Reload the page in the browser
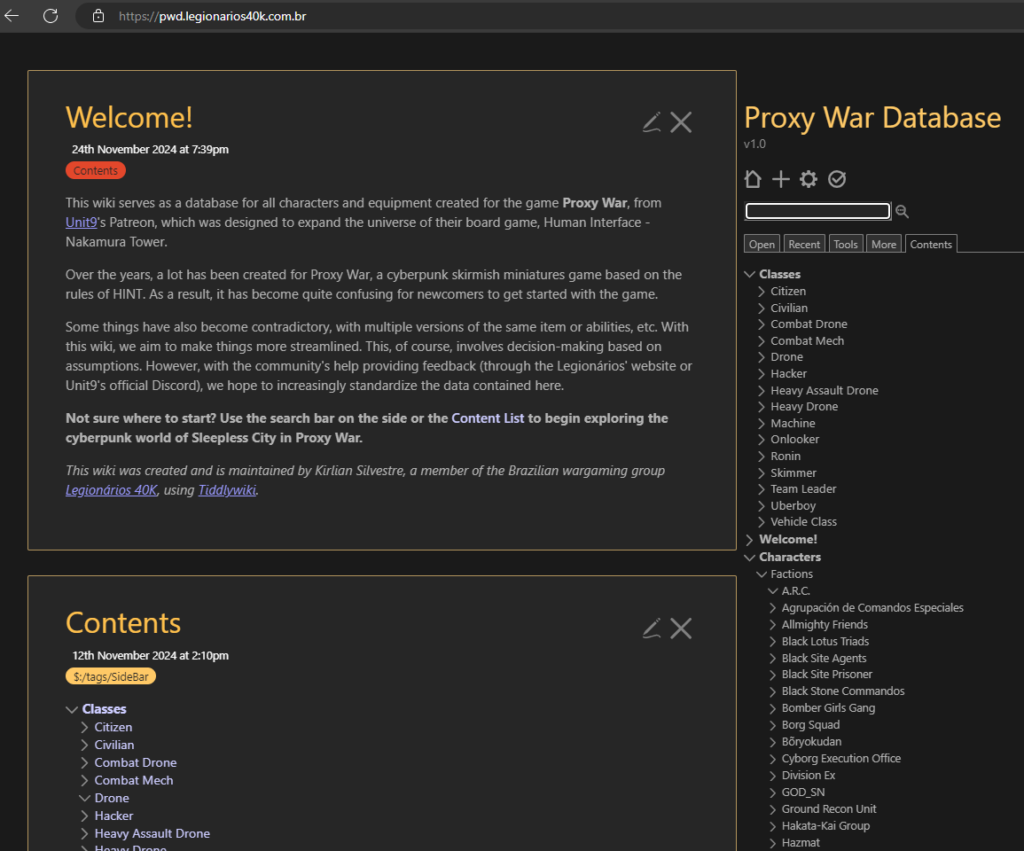1024x851 pixels. pyautogui.click(x=50, y=16)
